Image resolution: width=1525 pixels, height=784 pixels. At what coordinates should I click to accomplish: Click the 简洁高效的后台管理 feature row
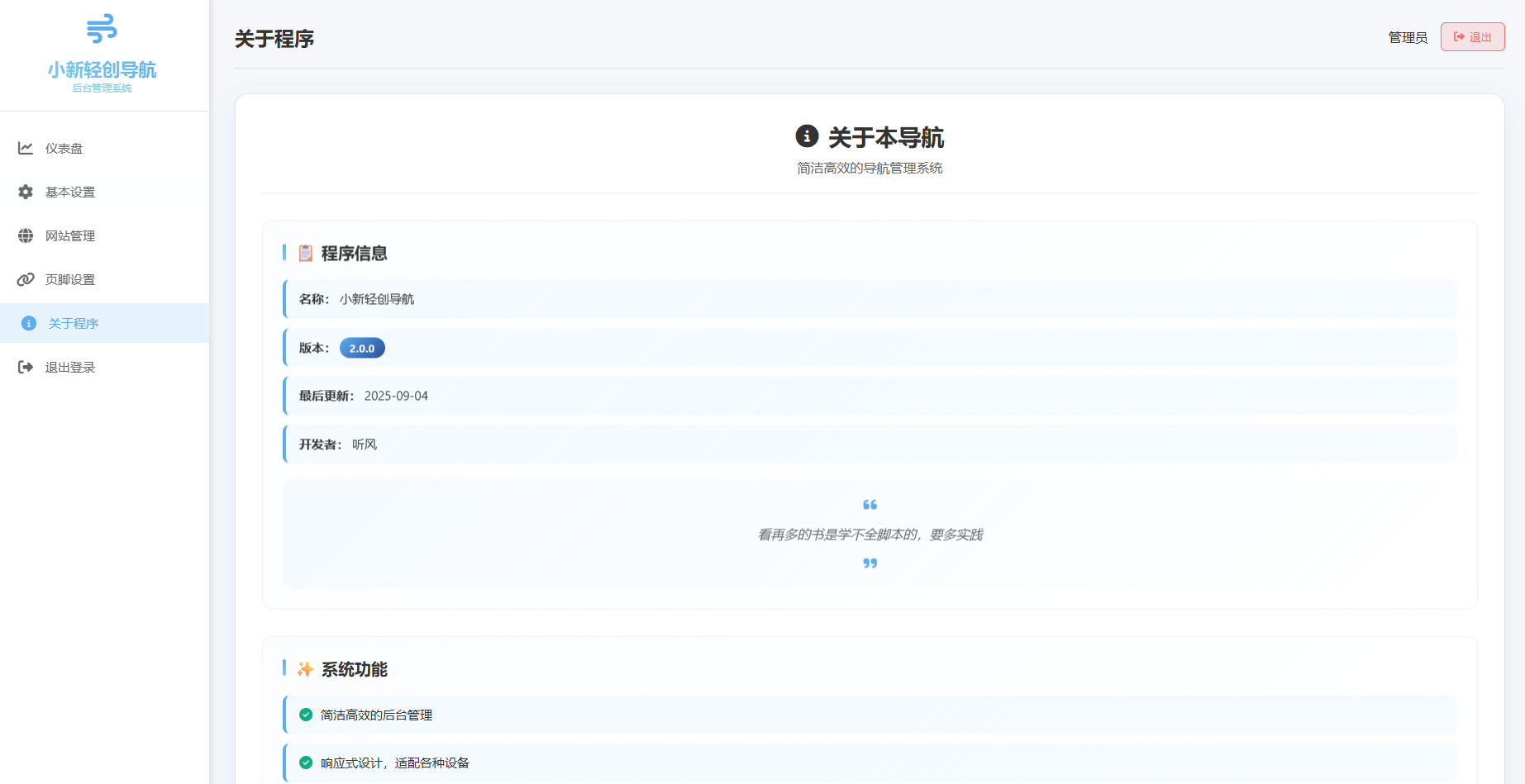coord(870,715)
